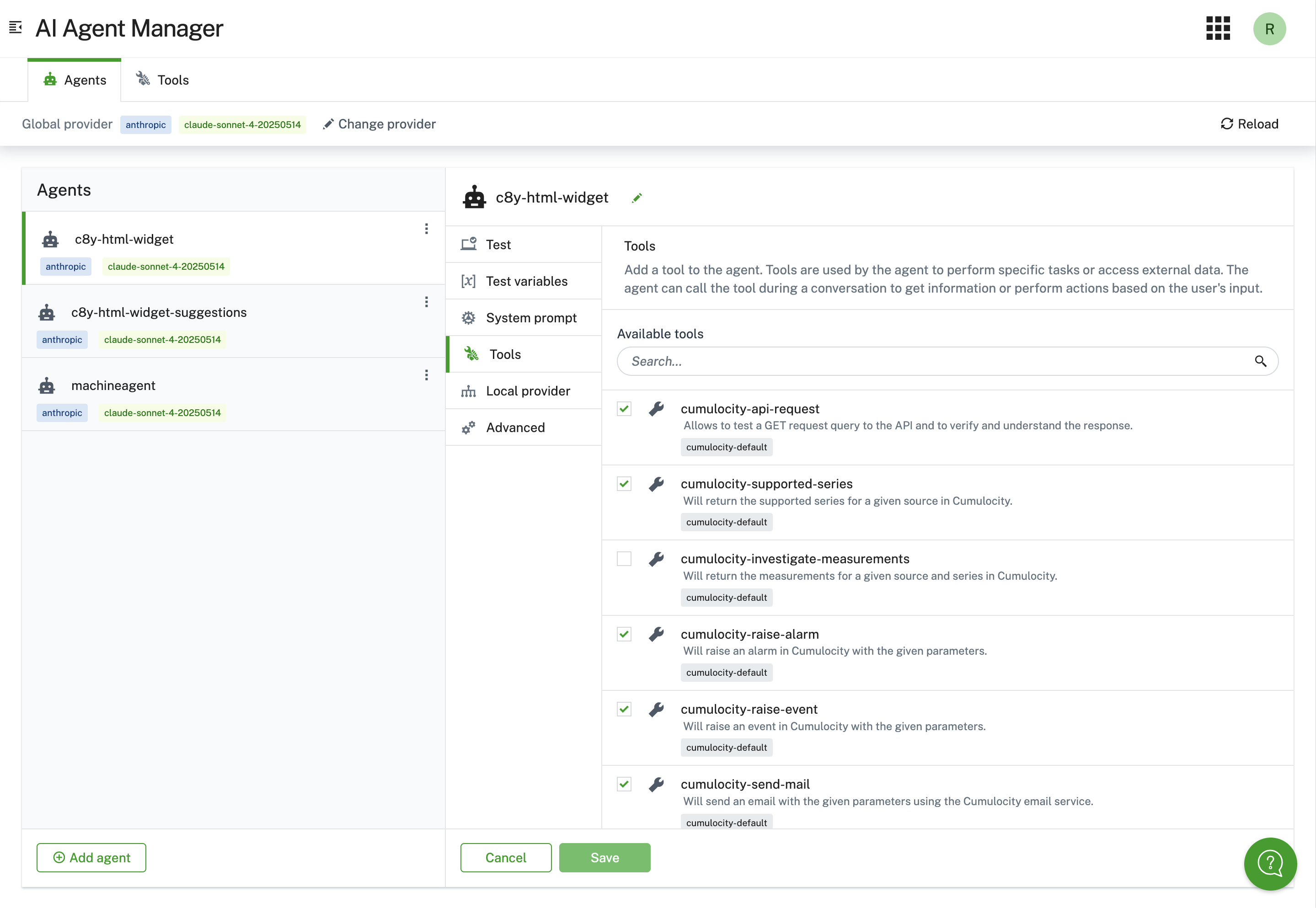
Task: Open the help chat bubble icon
Action: coord(1269,863)
